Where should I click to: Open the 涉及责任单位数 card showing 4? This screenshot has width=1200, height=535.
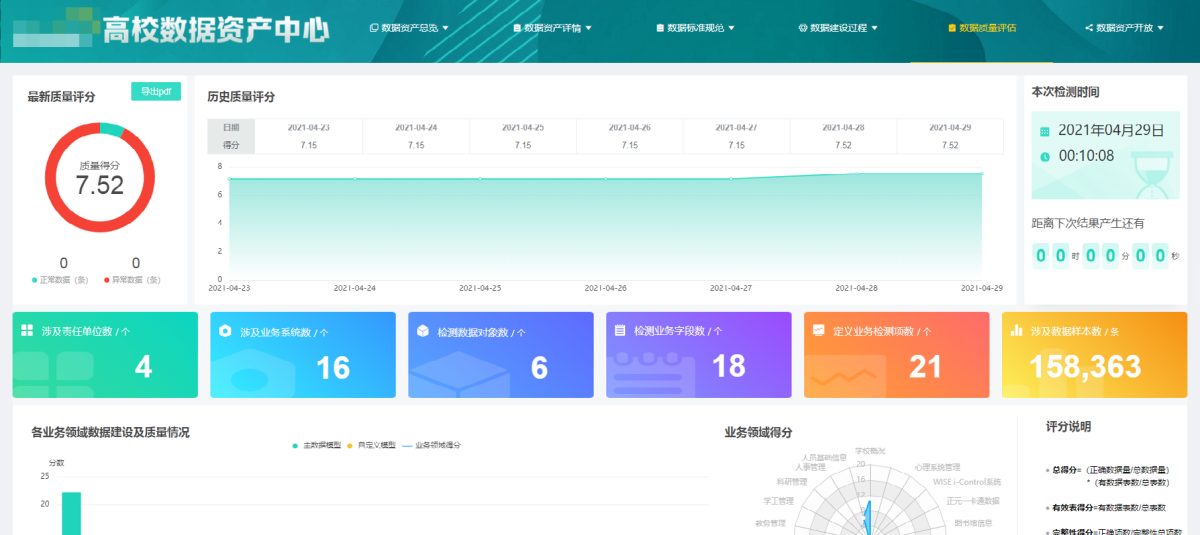(105, 355)
